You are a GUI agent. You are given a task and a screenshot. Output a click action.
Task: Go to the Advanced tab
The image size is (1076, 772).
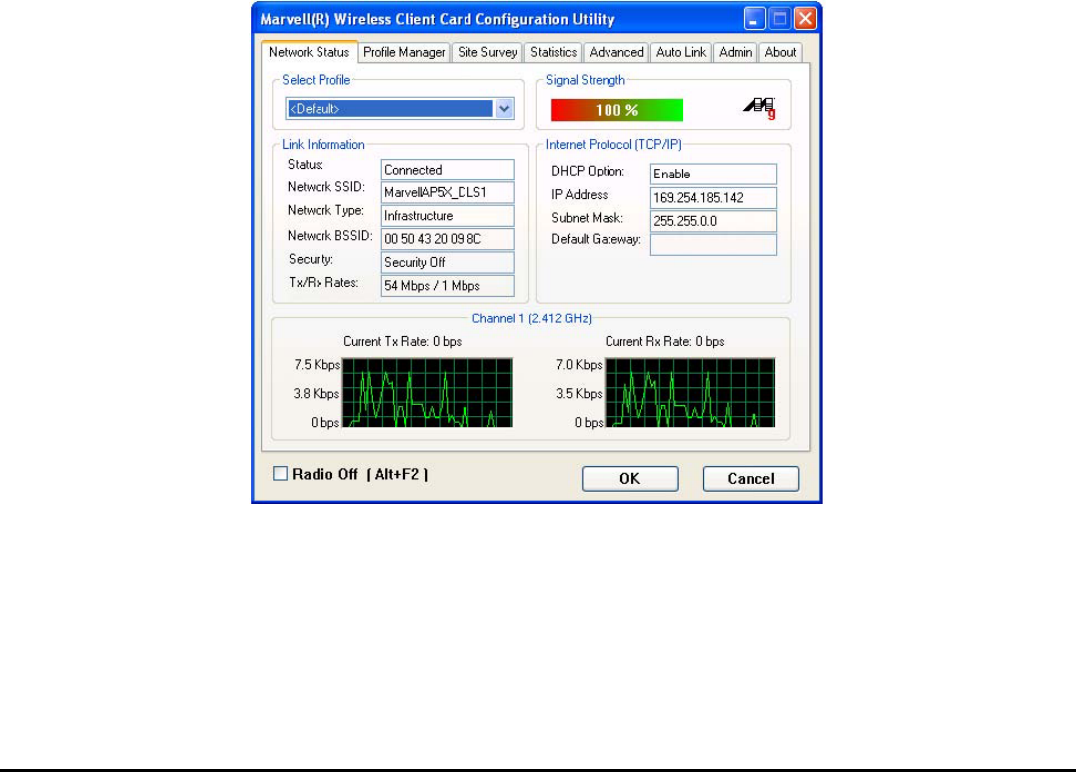tap(616, 52)
